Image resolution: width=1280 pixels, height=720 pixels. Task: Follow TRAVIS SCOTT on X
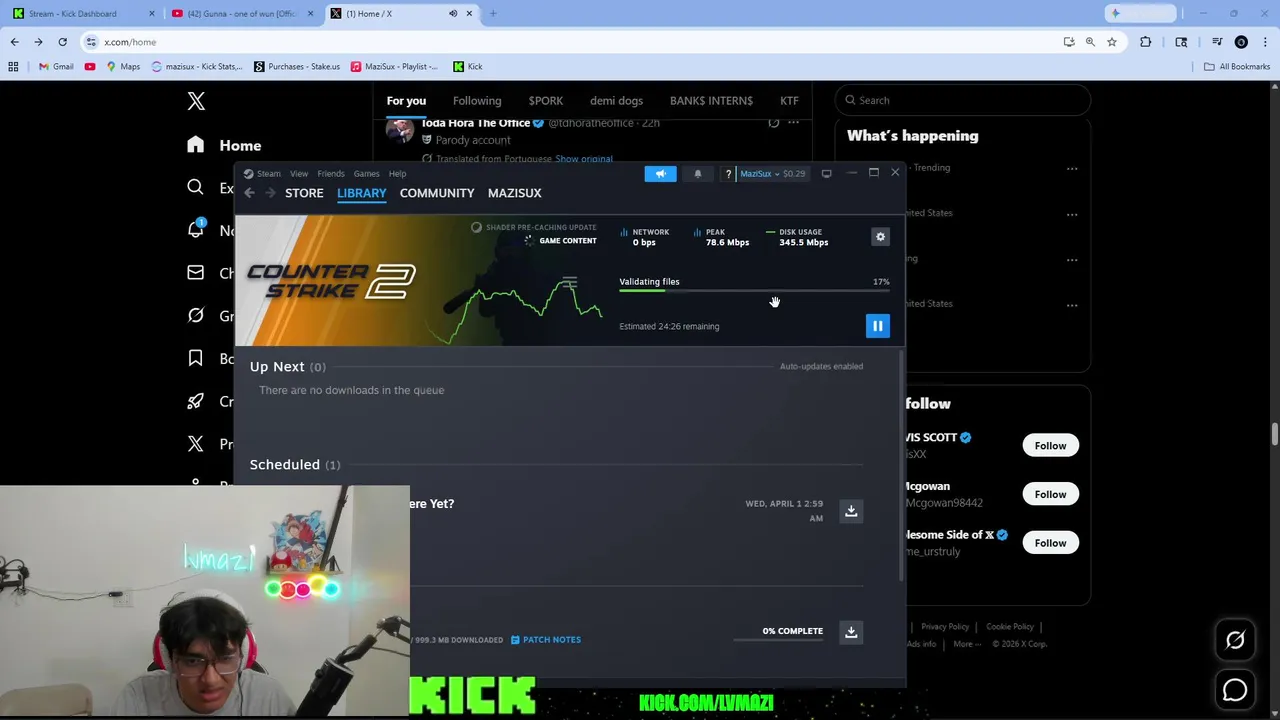(1050, 446)
